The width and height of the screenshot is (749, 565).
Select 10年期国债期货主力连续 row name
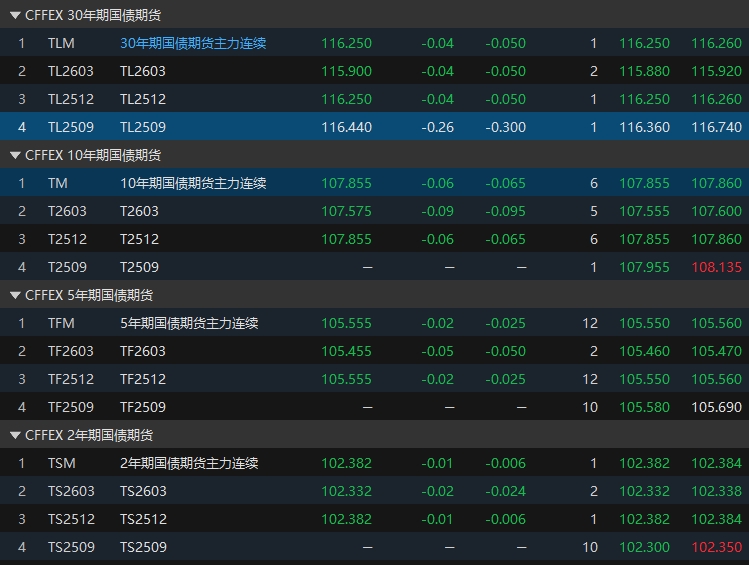(x=193, y=183)
